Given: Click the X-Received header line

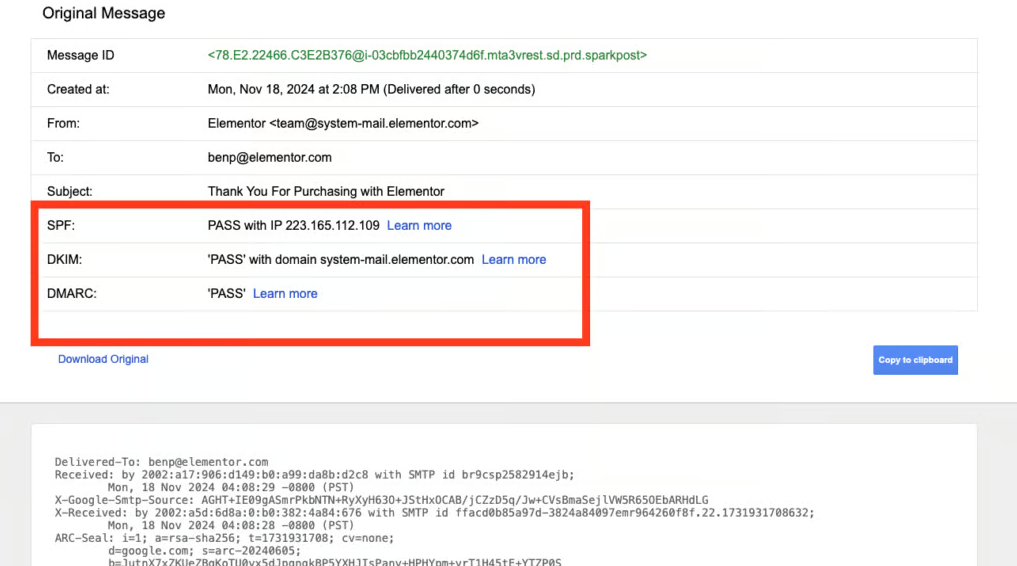Looking at the screenshot, I should pos(435,513).
